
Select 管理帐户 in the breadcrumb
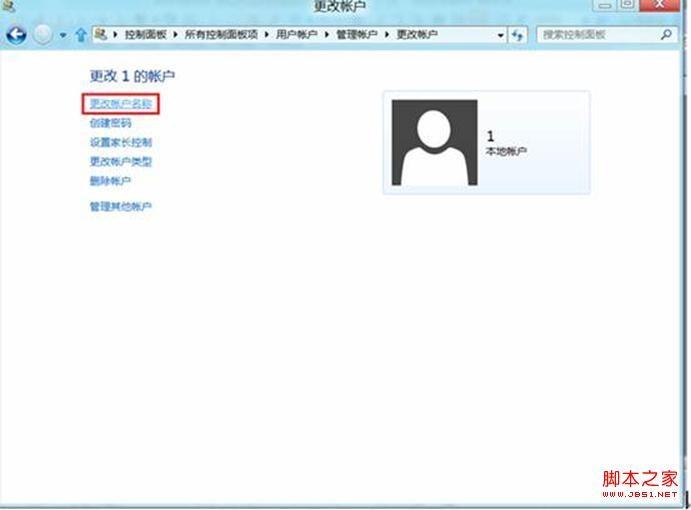point(357,34)
